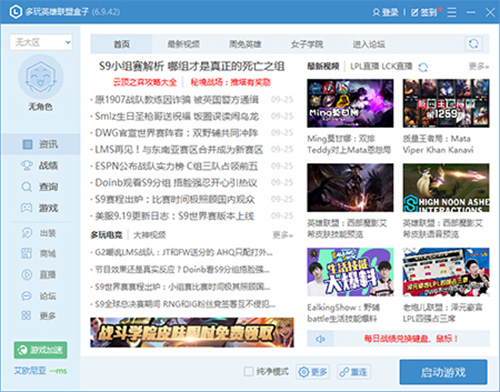Open news 美服9.19更新日志
500x392 pixels.
pyautogui.click(x=174, y=216)
